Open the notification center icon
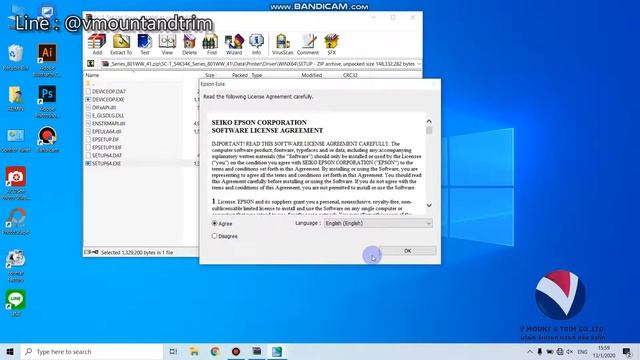The image size is (640, 360). 627,351
